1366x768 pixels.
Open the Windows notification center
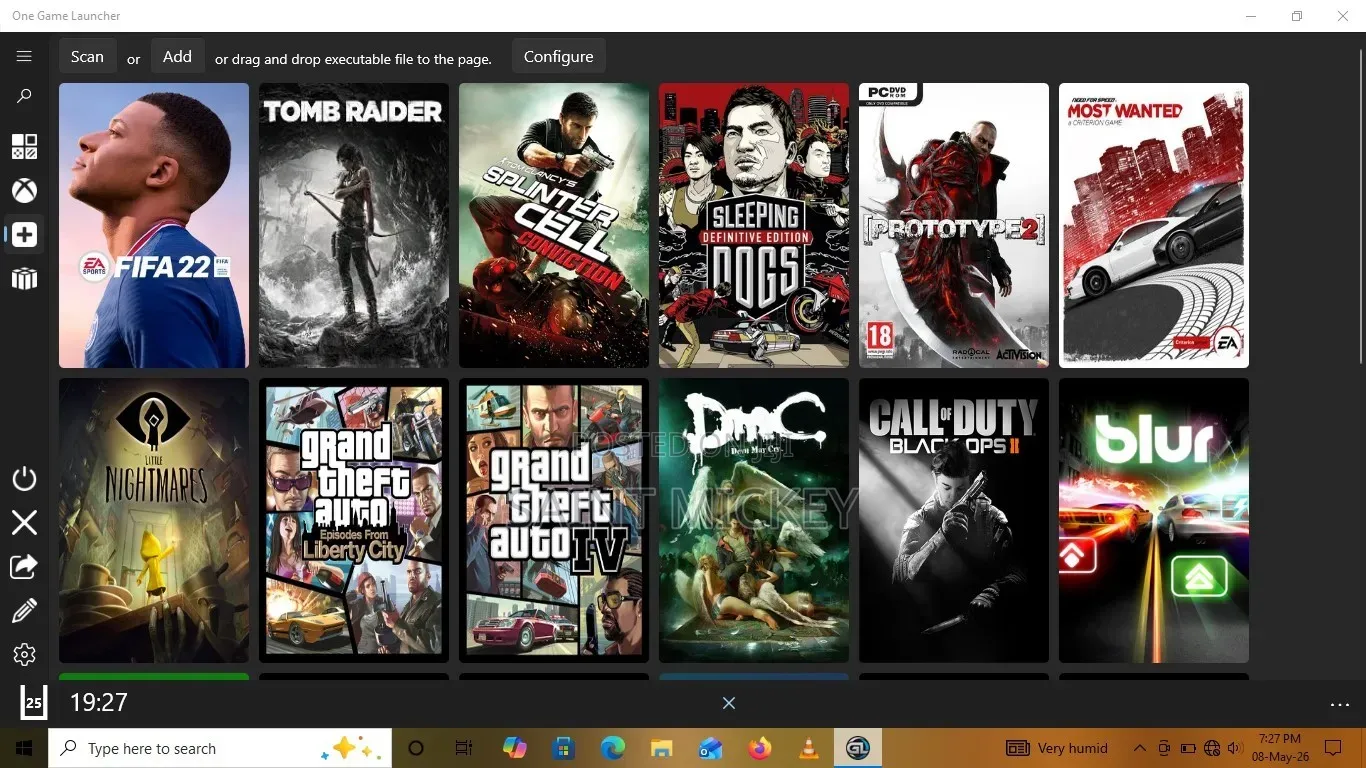pos(1332,748)
